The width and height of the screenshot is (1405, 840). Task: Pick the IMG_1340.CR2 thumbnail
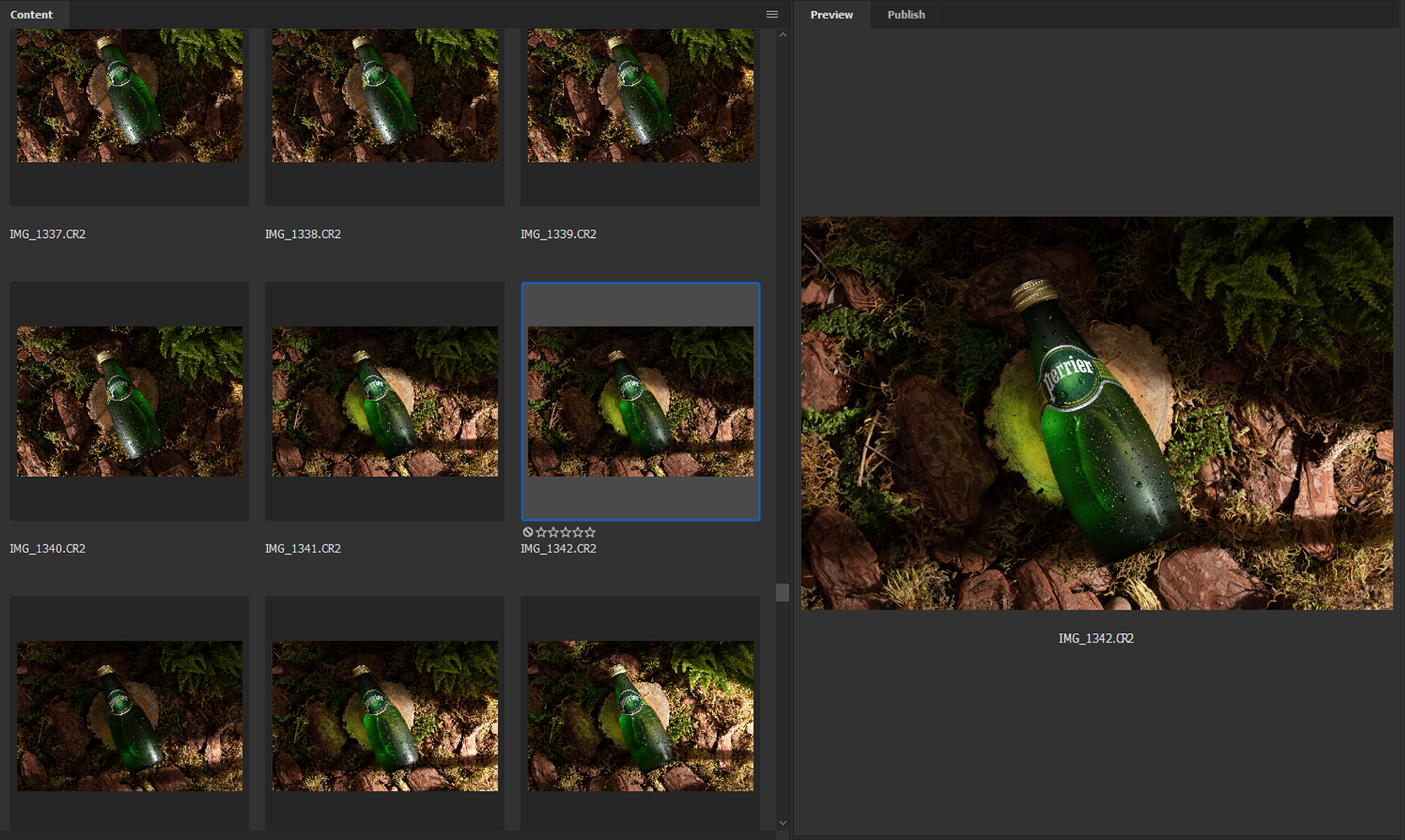pyautogui.click(x=130, y=401)
